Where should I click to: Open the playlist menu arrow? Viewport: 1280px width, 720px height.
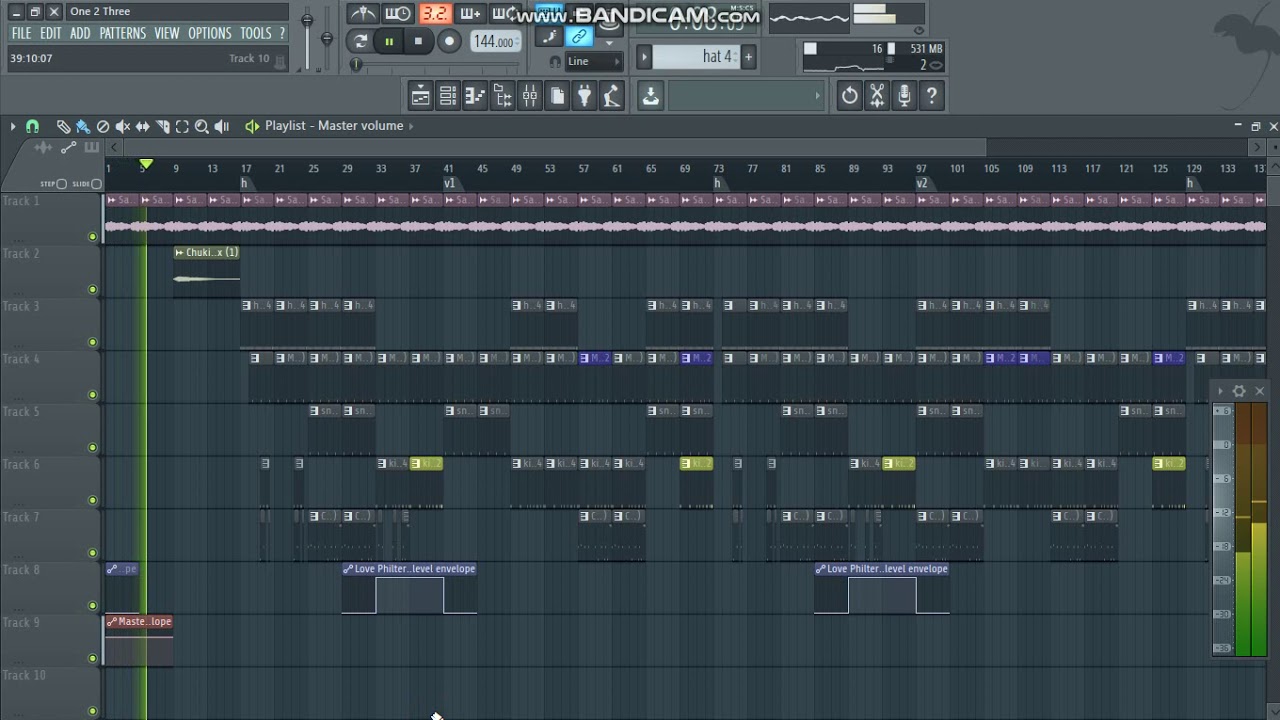(12, 126)
